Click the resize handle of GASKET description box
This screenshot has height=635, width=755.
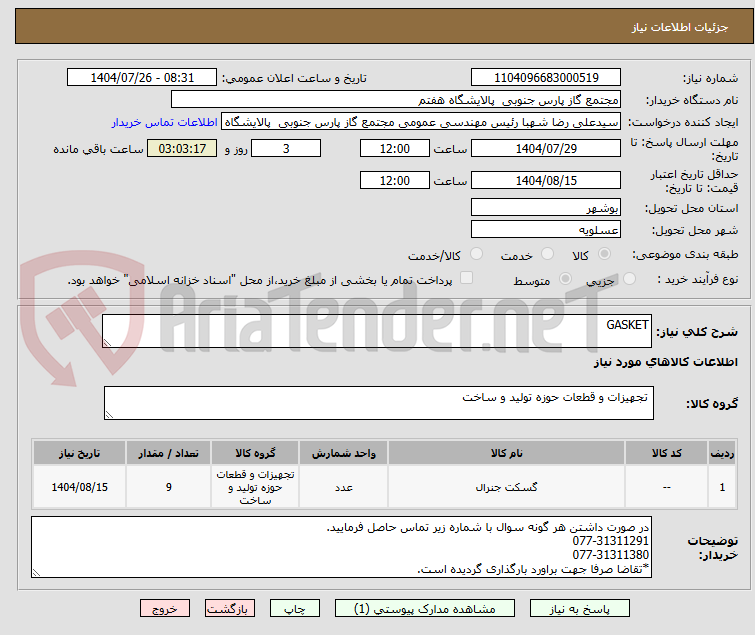(107, 343)
